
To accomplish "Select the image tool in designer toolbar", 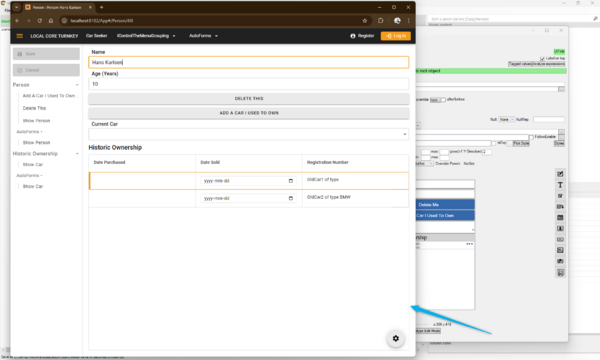I will tap(560, 228).
